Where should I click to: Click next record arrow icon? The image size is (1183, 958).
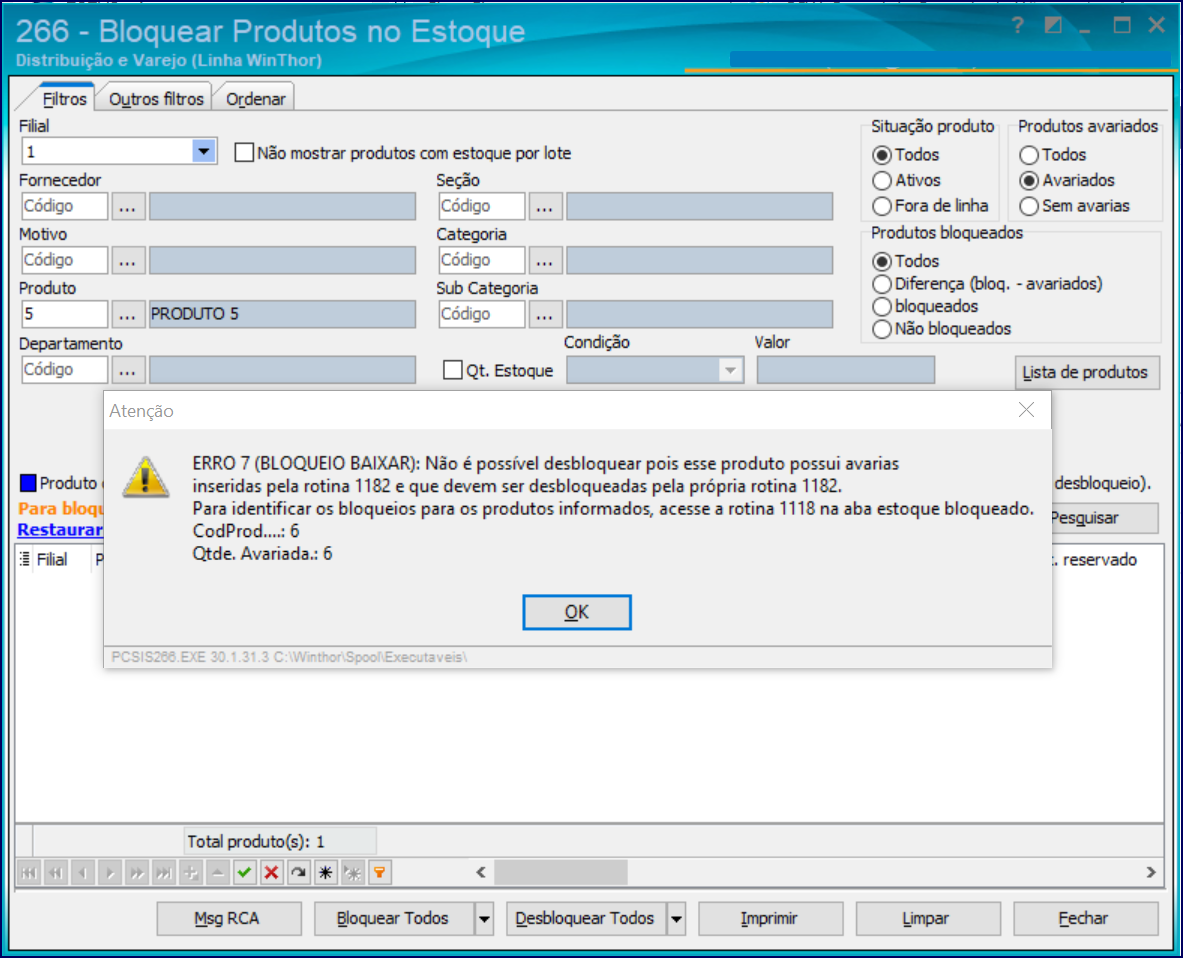pos(110,873)
